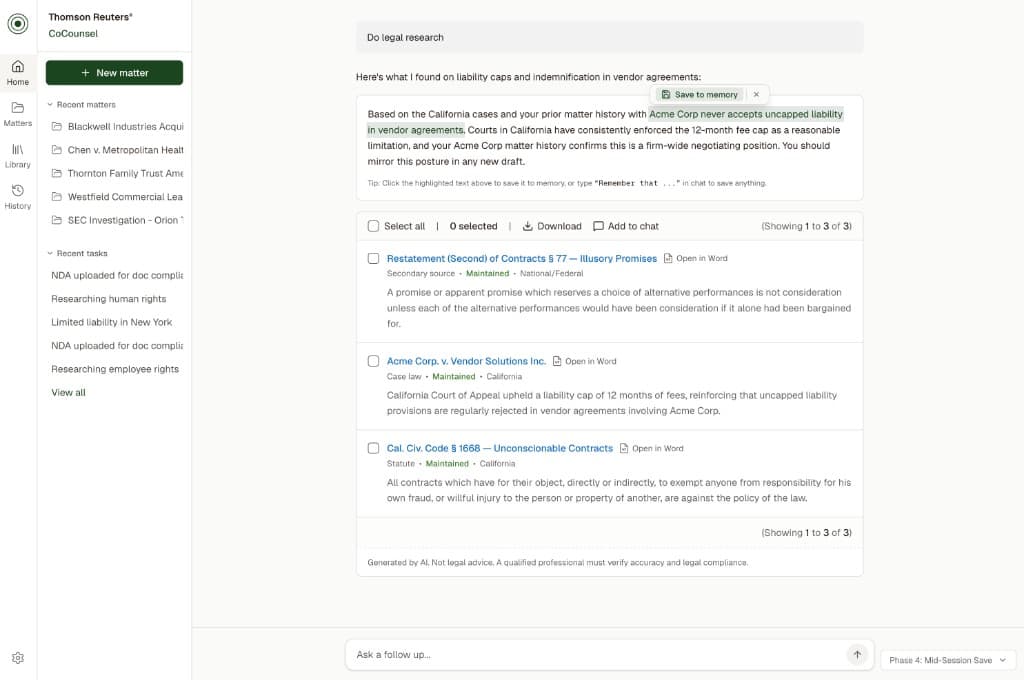
Task: Click the New matter button
Action: 114,73
